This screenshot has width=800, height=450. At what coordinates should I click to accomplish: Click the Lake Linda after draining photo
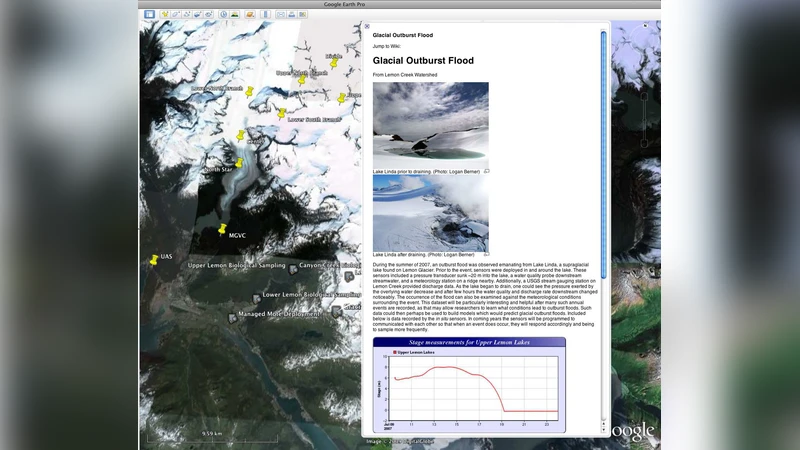[x=430, y=212]
